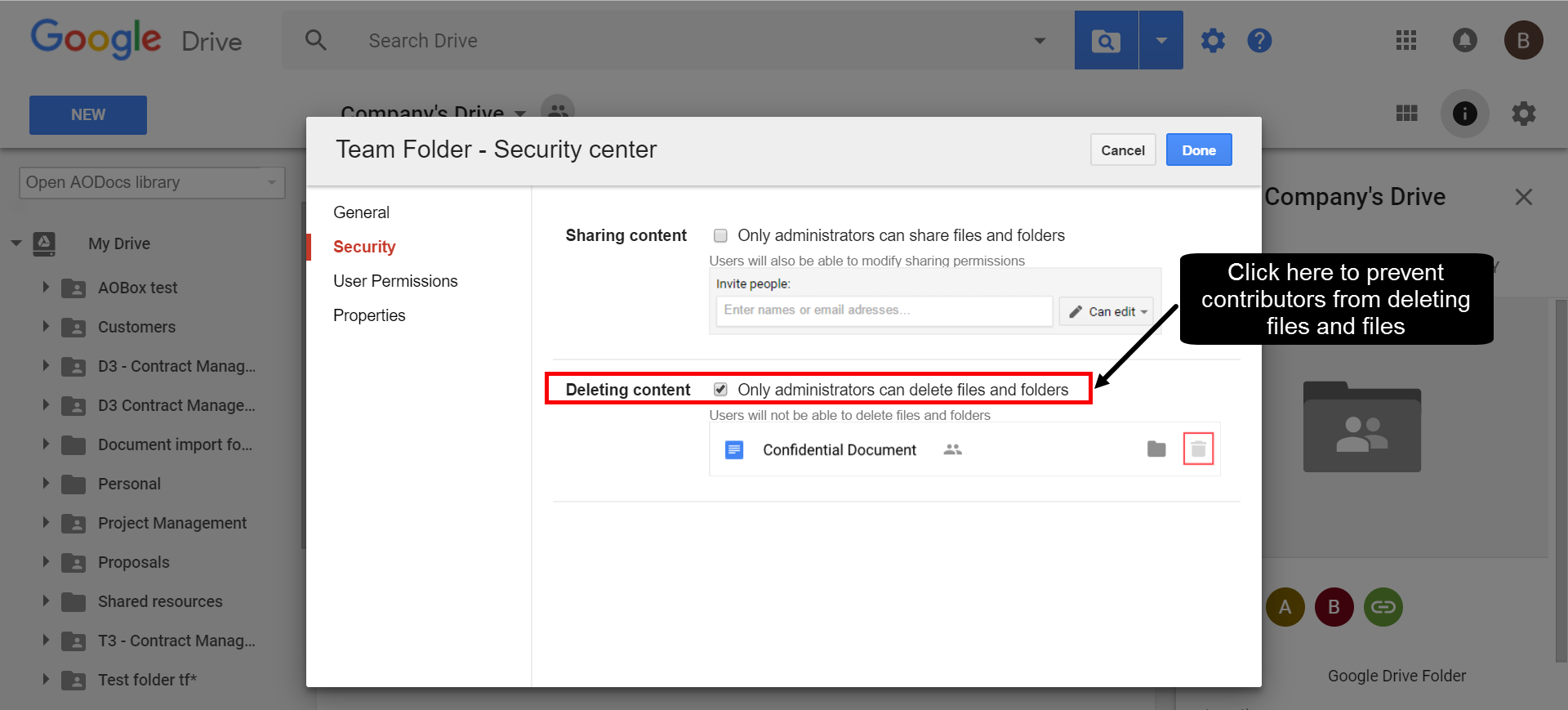This screenshot has height=710, width=1568.
Task: Close the Company's Drive details panel
Action: pos(1524,197)
